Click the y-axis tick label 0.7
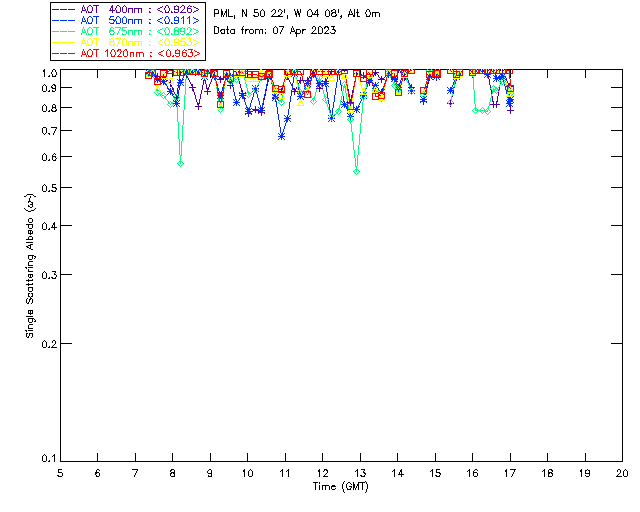The image size is (640, 512). [x=49, y=131]
